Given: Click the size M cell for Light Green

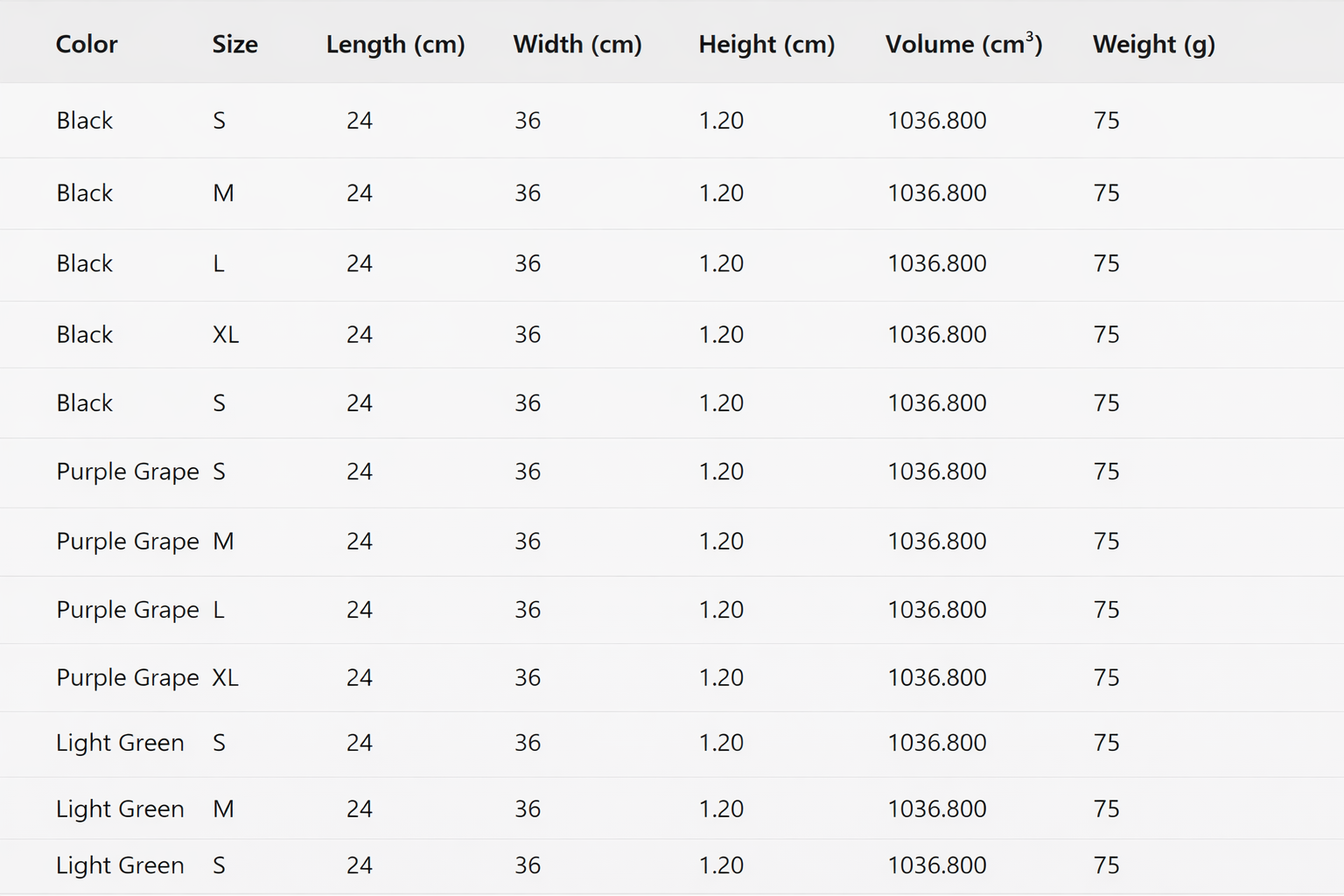Looking at the screenshot, I should pyautogui.click(x=223, y=809).
